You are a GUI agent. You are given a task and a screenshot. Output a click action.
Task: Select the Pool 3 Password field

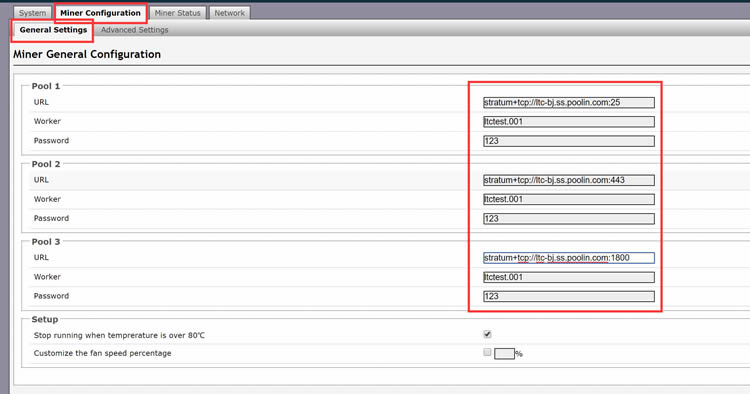569,296
